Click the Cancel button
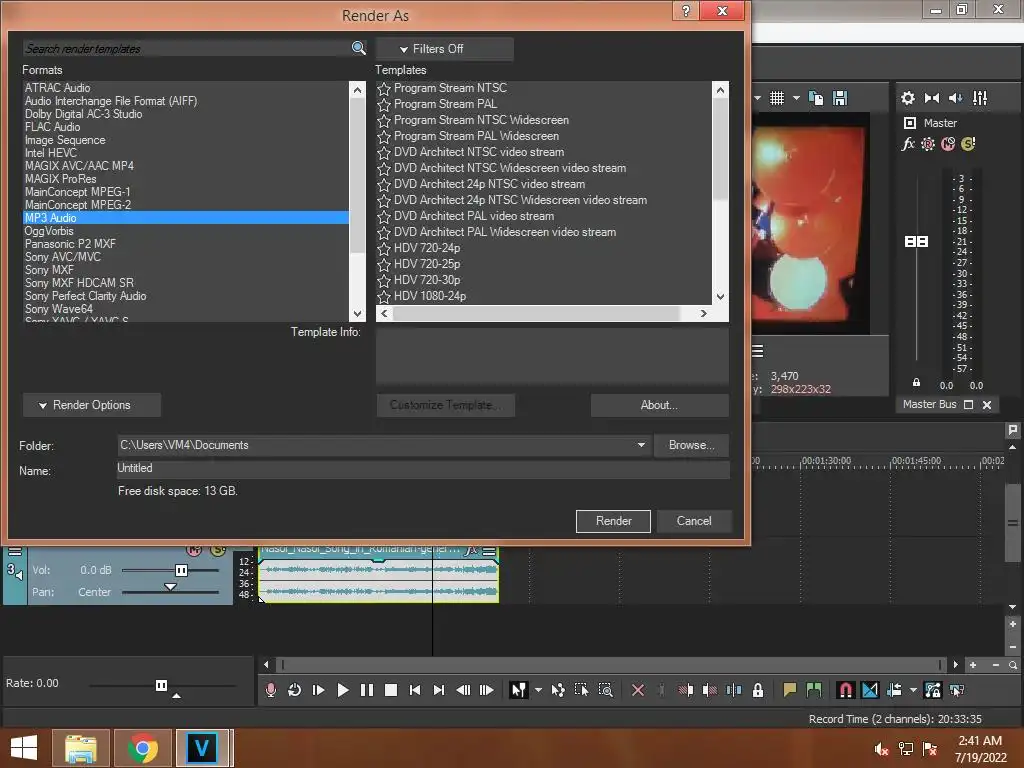 [694, 521]
